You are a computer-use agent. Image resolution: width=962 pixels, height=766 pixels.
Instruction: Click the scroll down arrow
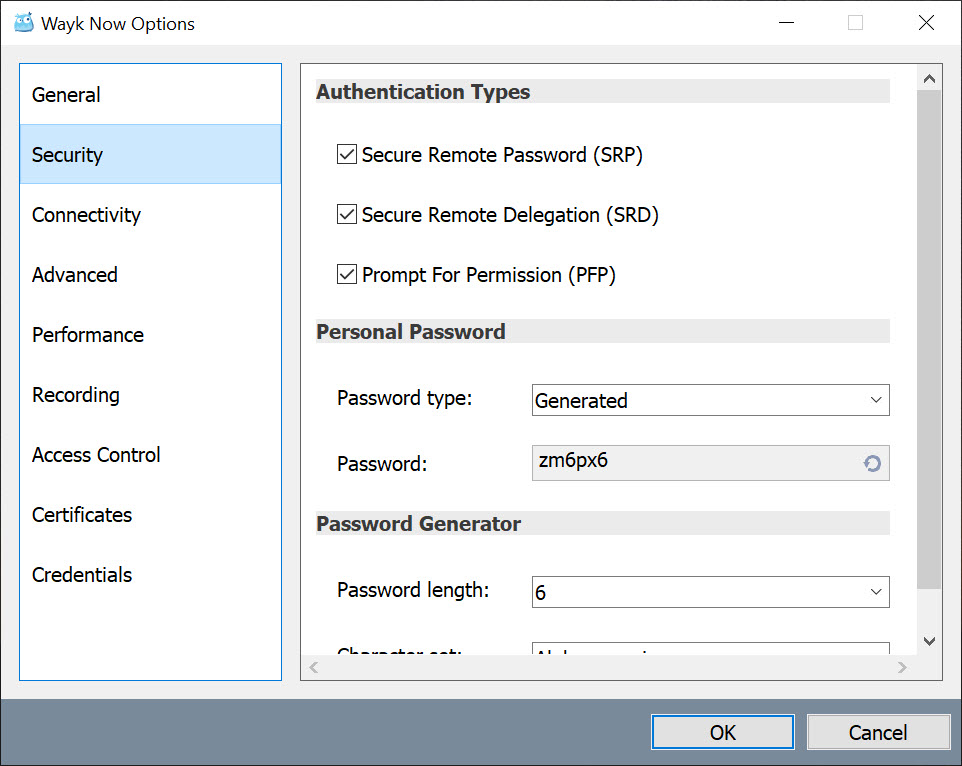coord(929,642)
